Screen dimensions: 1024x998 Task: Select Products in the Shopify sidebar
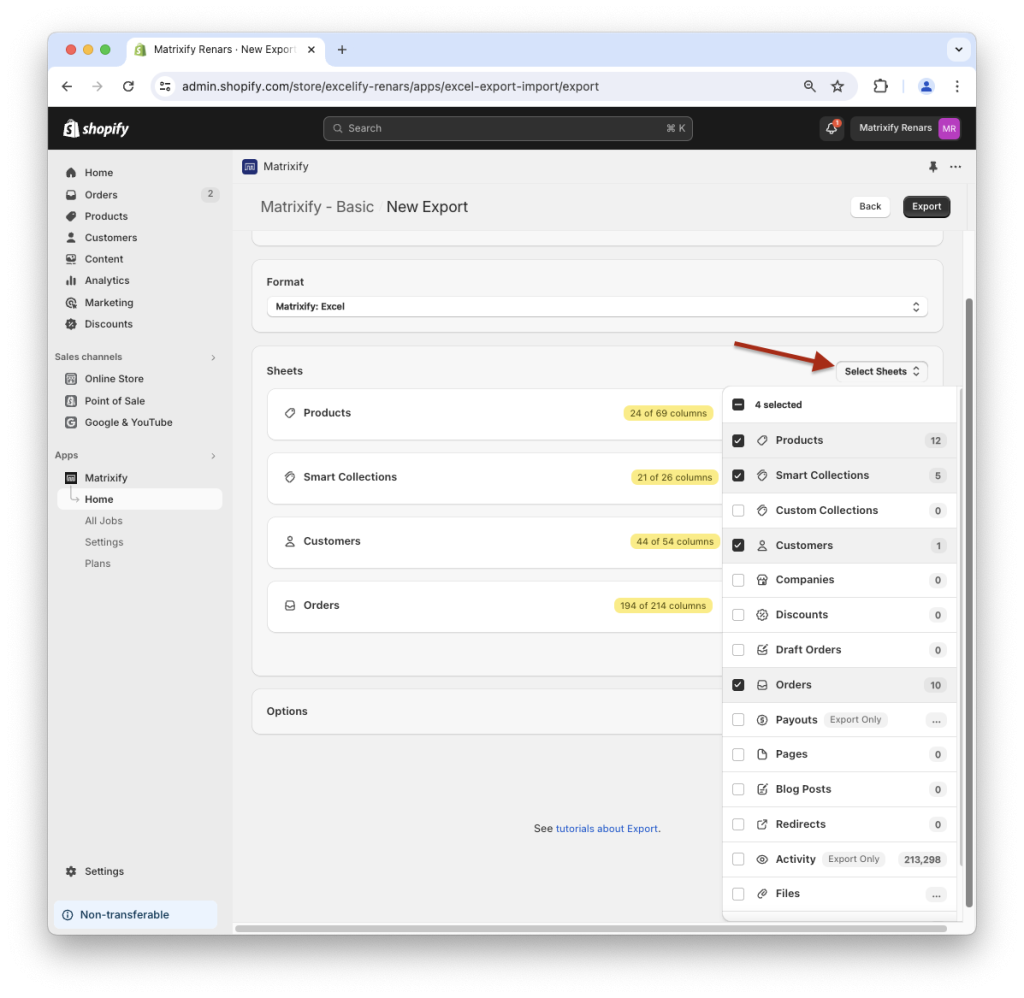tap(104, 216)
